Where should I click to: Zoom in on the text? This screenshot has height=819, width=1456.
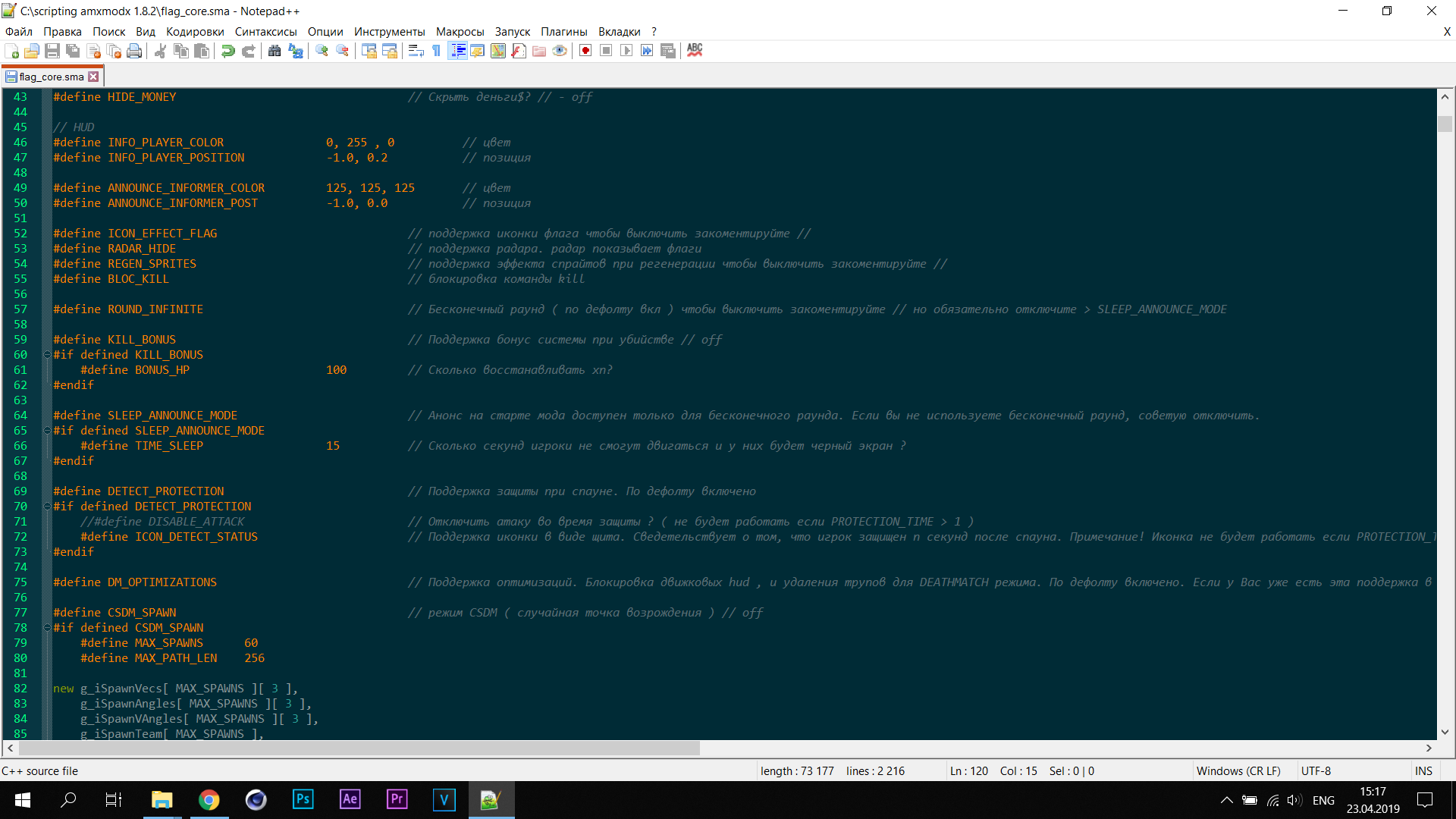322,51
